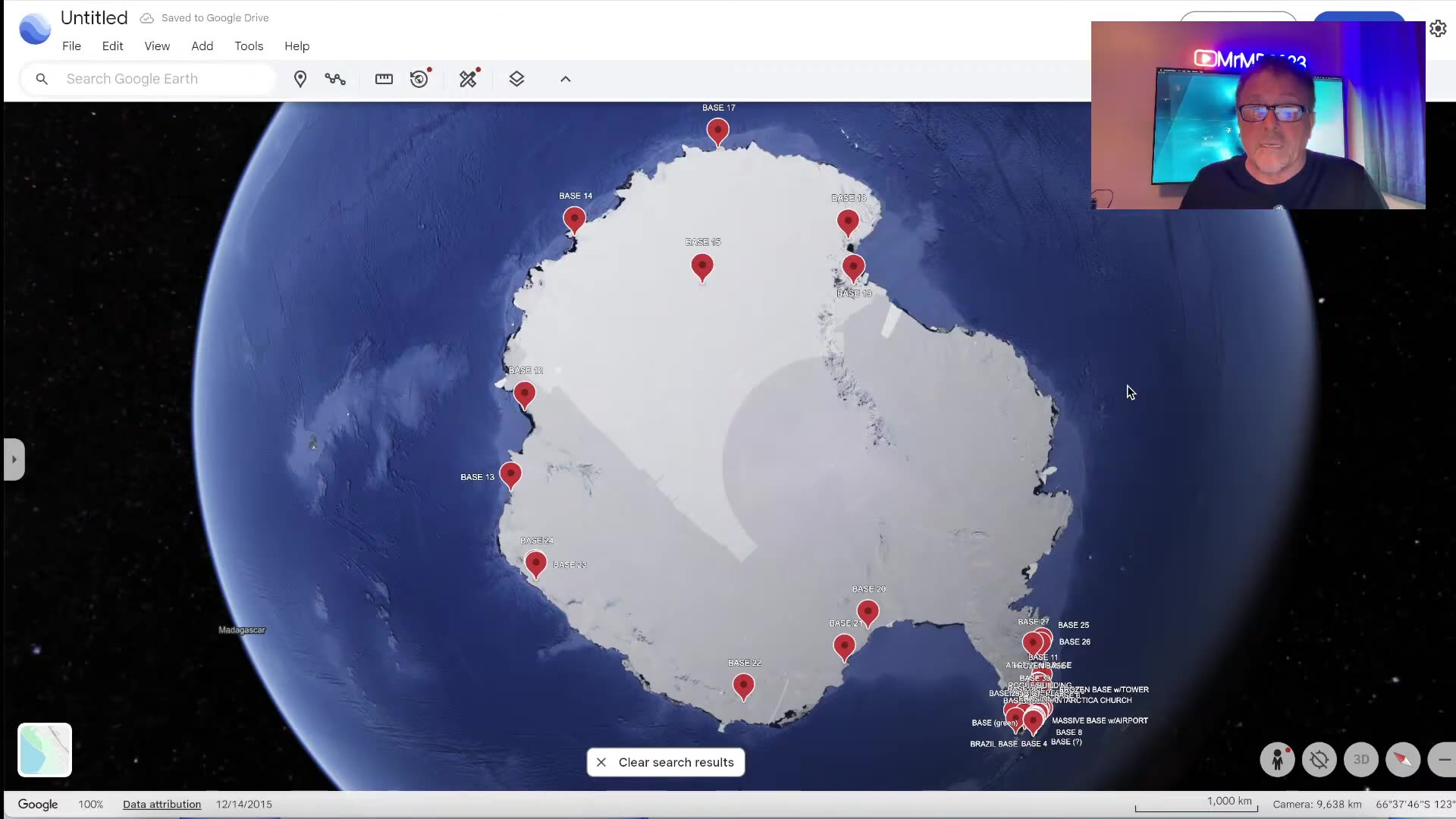Viewport: 1456px width, 819px height.
Task: Click the Camera: 9,638 km readout
Action: click(1317, 804)
